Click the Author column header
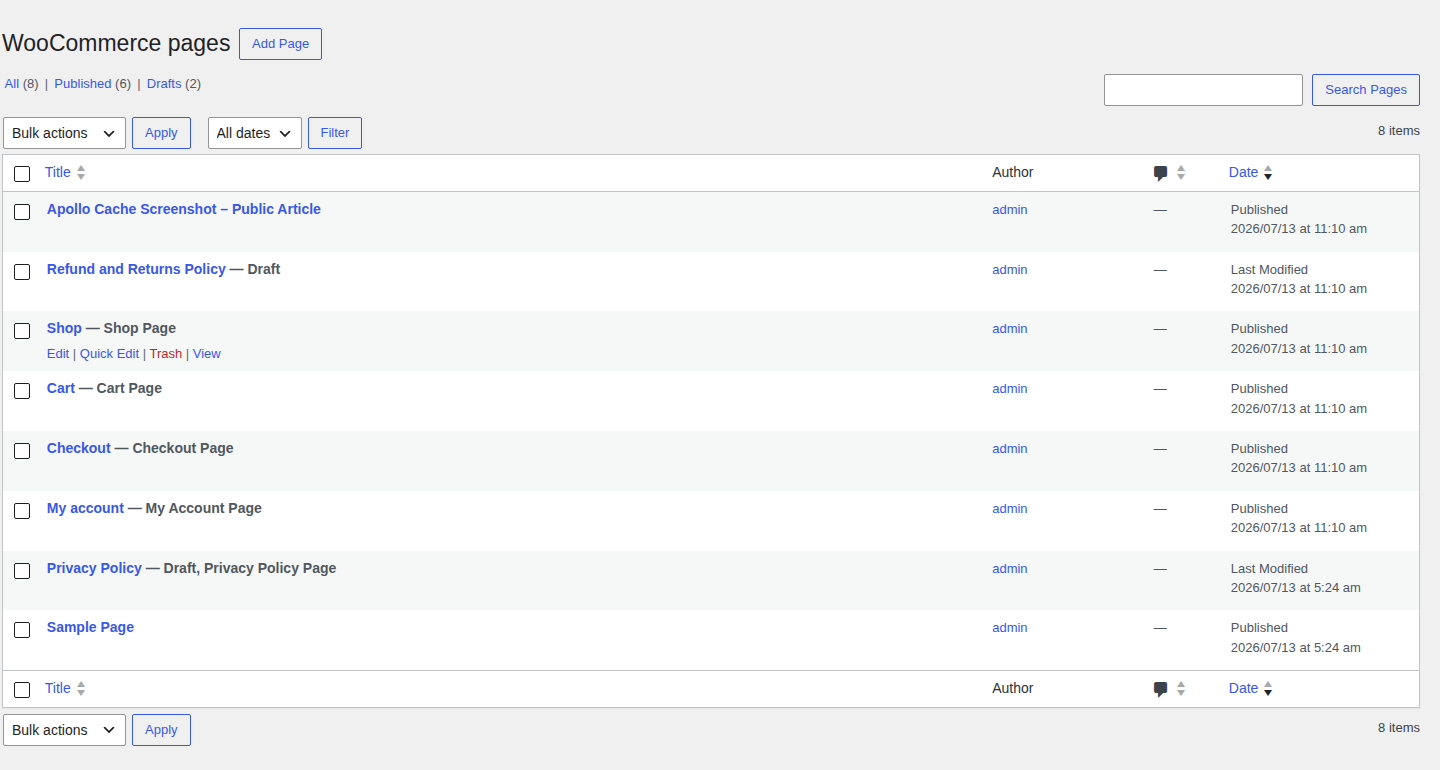The image size is (1440, 770). pyautogui.click(x=1013, y=172)
